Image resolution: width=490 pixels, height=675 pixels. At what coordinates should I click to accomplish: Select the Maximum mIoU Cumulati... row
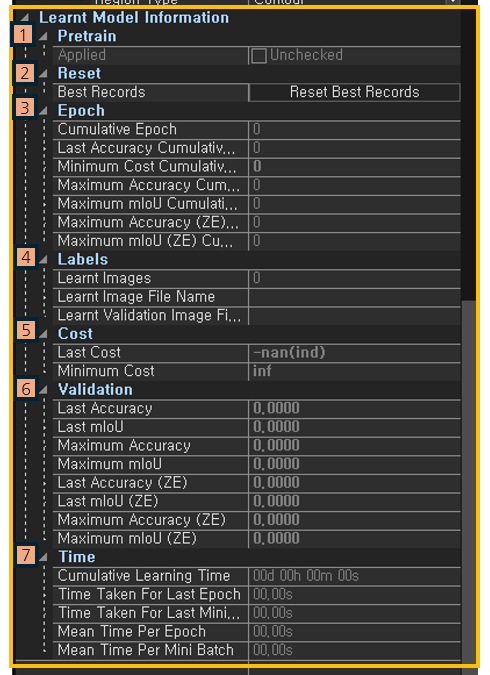point(257,204)
